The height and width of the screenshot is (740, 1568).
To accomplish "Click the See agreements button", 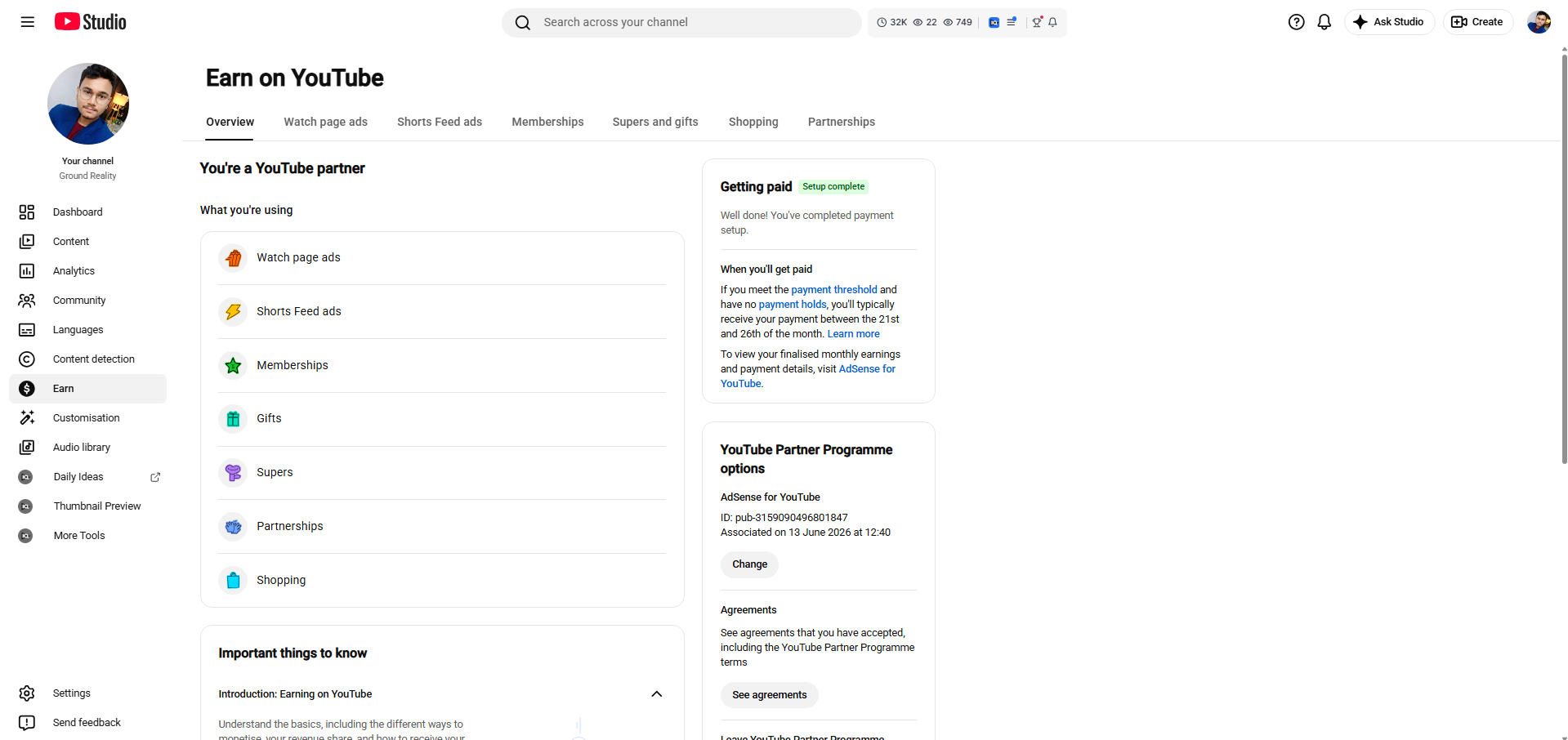I will (x=769, y=695).
